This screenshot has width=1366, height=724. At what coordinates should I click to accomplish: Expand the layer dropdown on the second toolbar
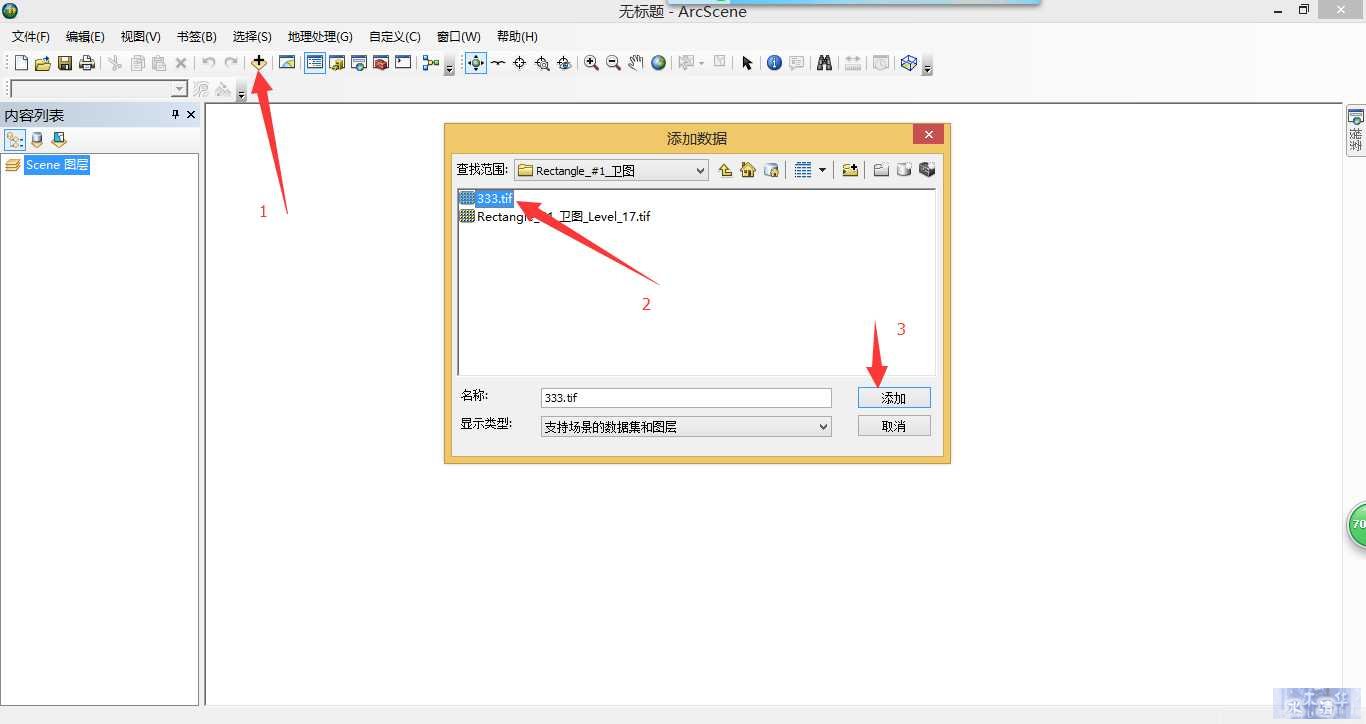[x=179, y=89]
